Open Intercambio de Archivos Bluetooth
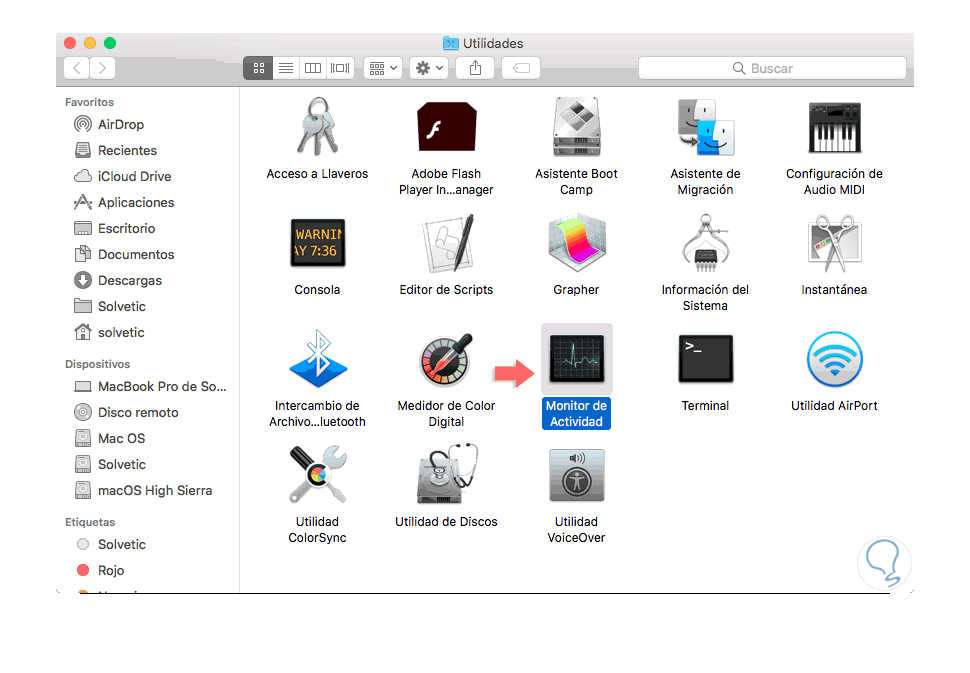970x673 pixels. coord(318,359)
